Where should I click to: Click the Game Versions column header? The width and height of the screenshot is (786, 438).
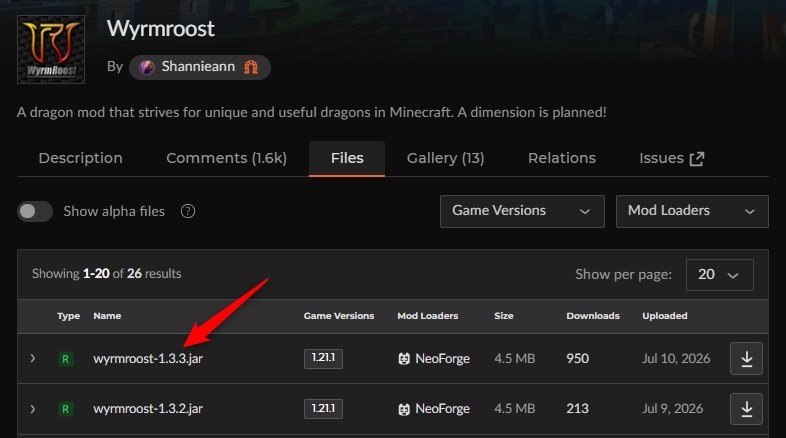(x=339, y=316)
